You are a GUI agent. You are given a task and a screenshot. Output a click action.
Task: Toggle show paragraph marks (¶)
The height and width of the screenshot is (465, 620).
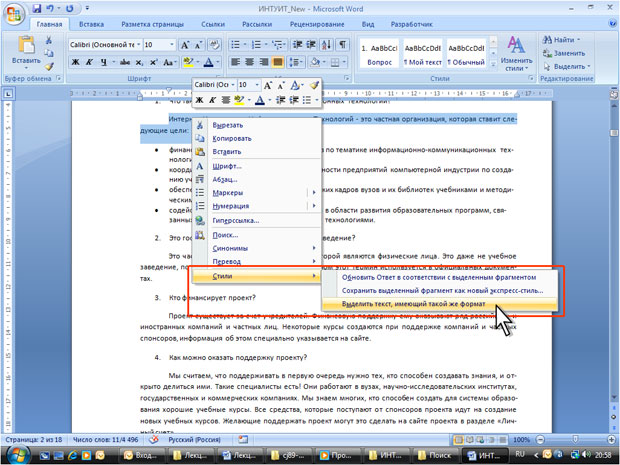342,45
